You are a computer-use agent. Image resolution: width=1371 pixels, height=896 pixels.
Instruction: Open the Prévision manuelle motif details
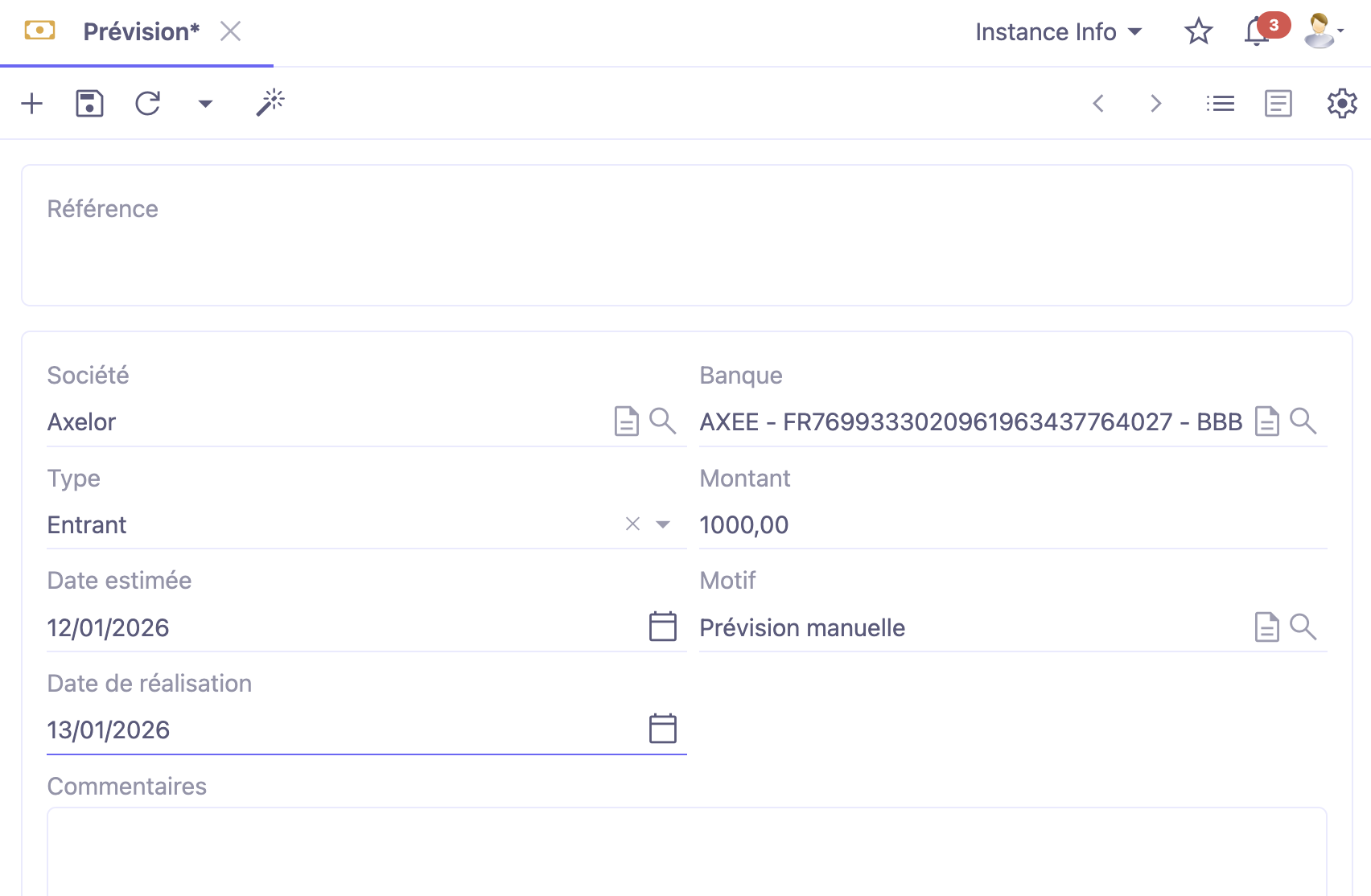click(x=1266, y=627)
